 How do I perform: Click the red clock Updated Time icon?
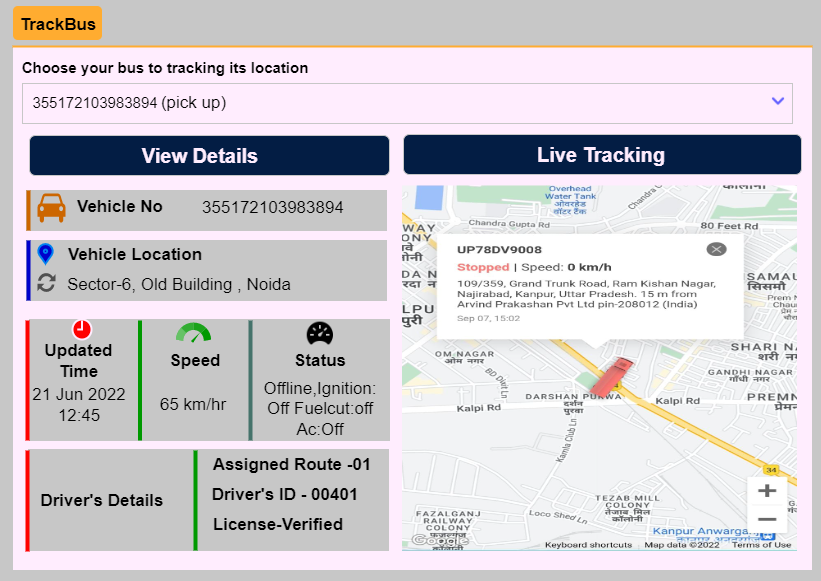[x=82, y=330]
